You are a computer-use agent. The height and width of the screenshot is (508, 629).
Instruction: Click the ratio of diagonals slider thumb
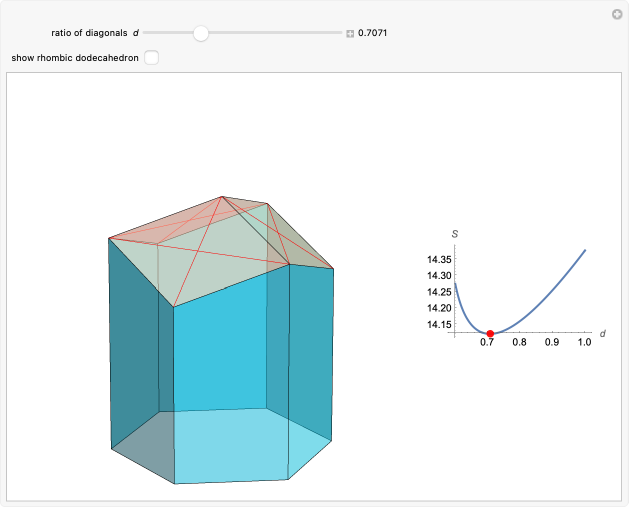coord(201,33)
